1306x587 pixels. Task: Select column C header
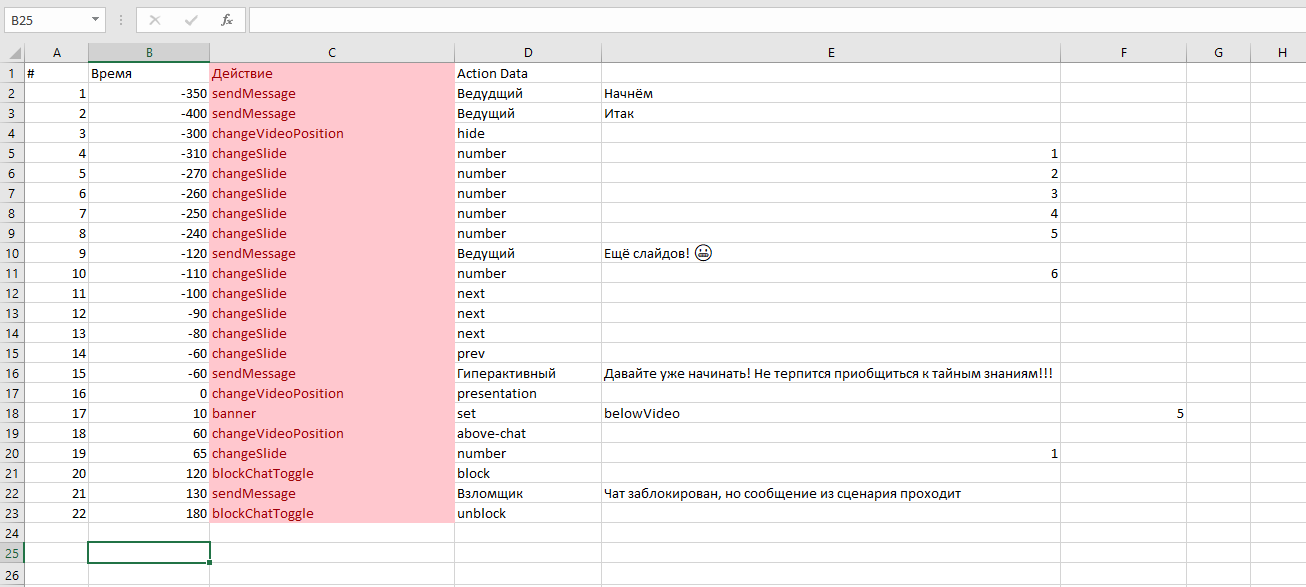pyautogui.click(x=331, y=53)
